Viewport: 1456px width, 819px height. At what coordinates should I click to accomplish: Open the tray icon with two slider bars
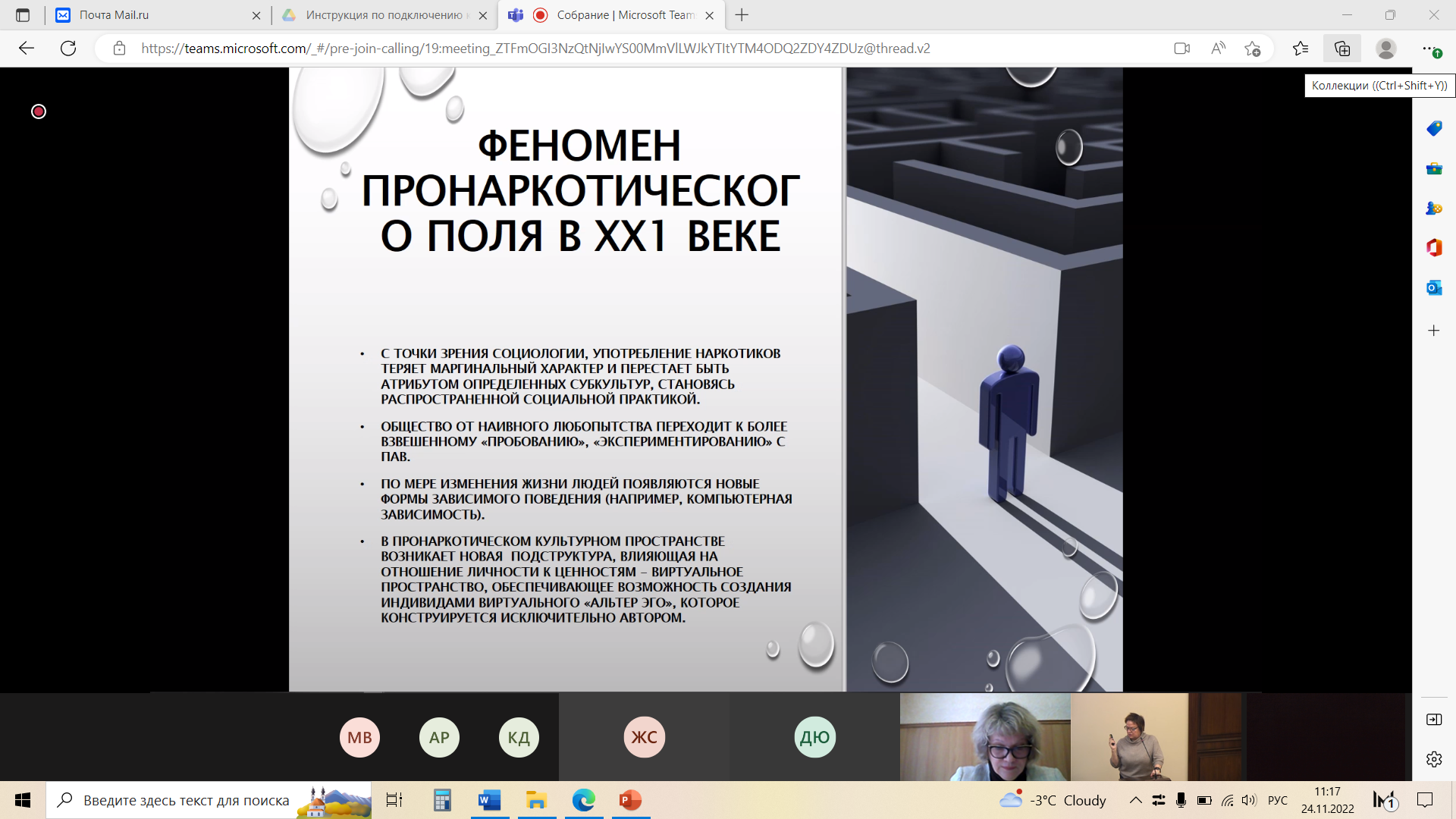[1159, 800]
